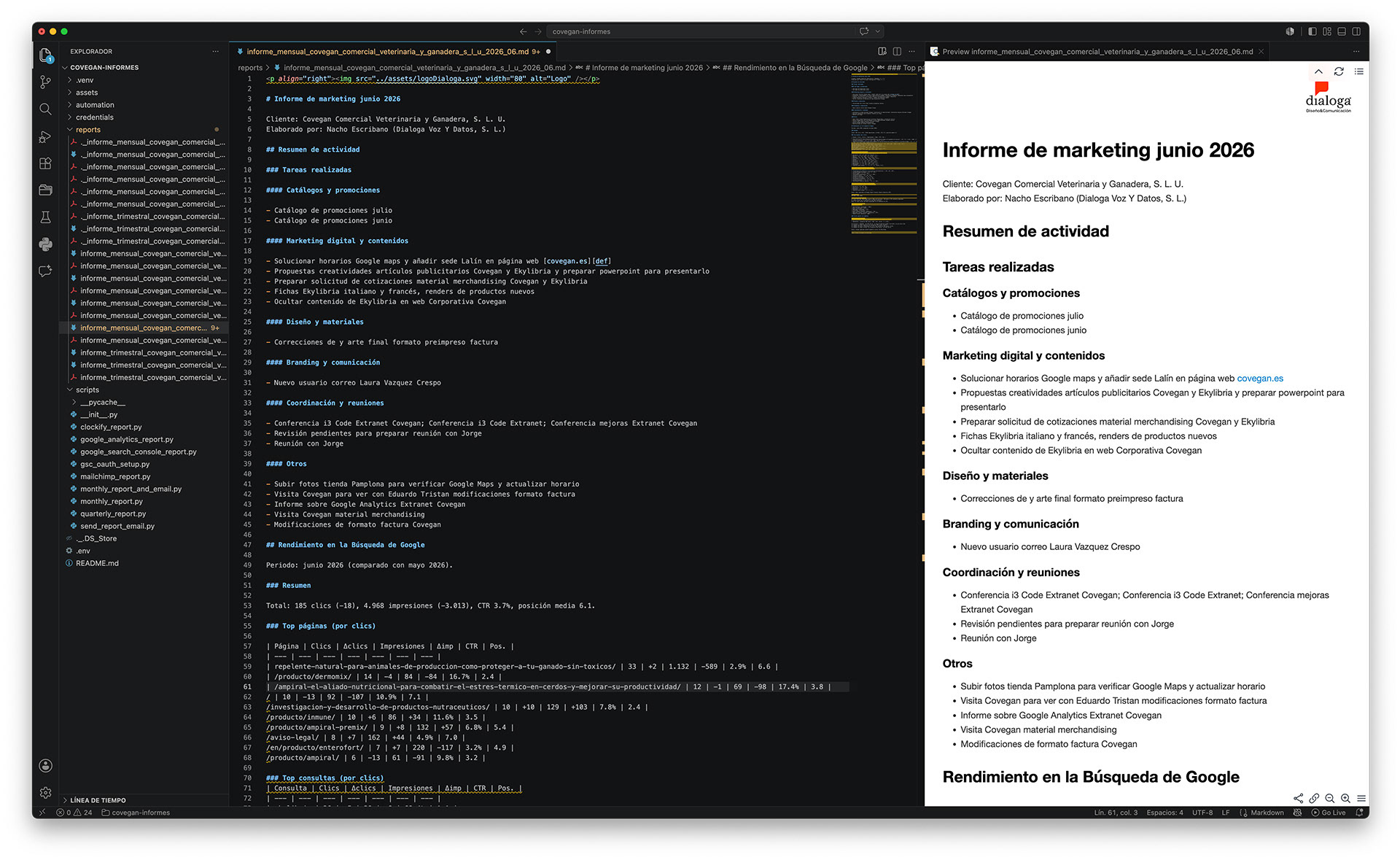Open Explorer panel more actions menu

[215, 51]
